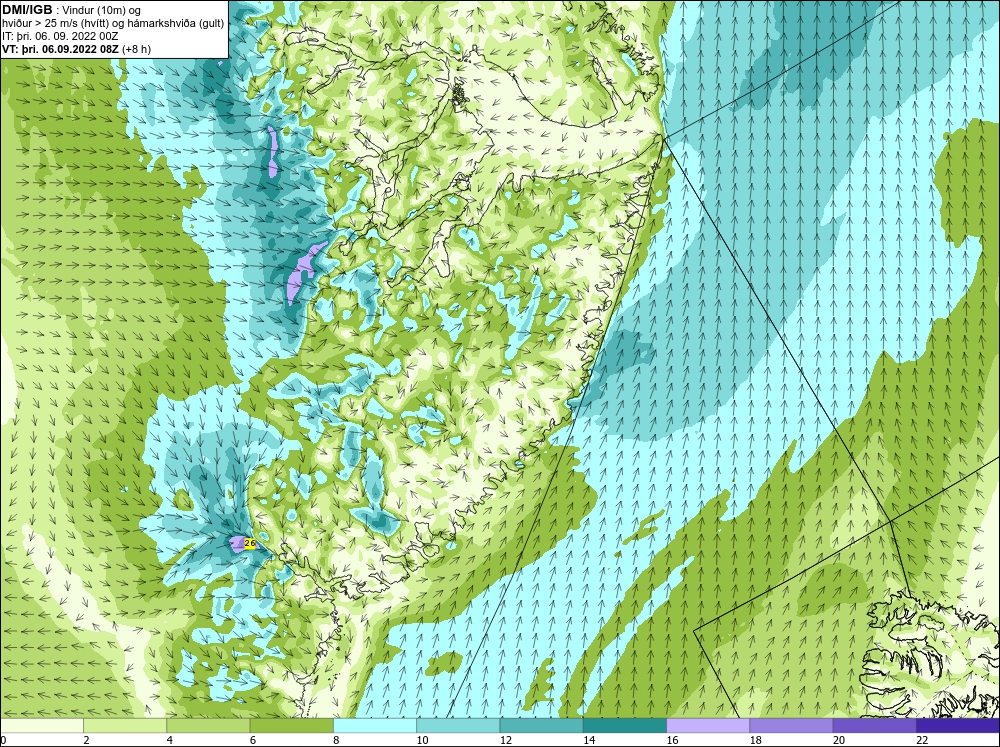Click the legend scale value 22
The image size is (1000, 747).
922,740
